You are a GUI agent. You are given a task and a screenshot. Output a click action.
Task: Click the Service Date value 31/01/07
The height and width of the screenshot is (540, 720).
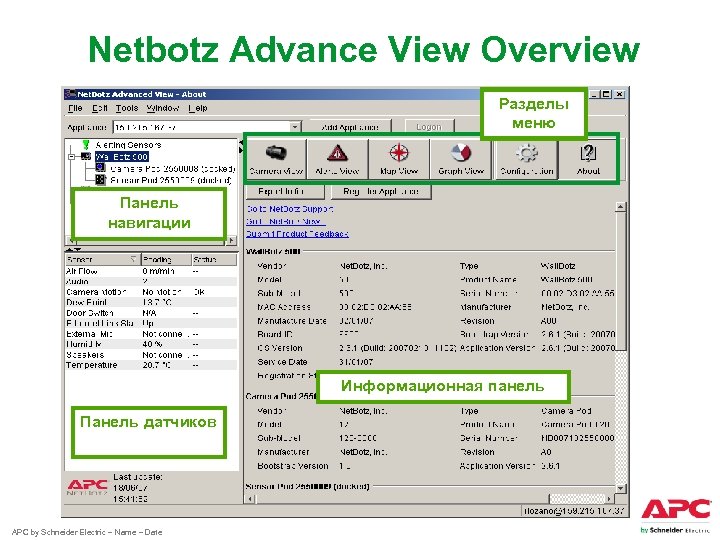tap(356, 362)
